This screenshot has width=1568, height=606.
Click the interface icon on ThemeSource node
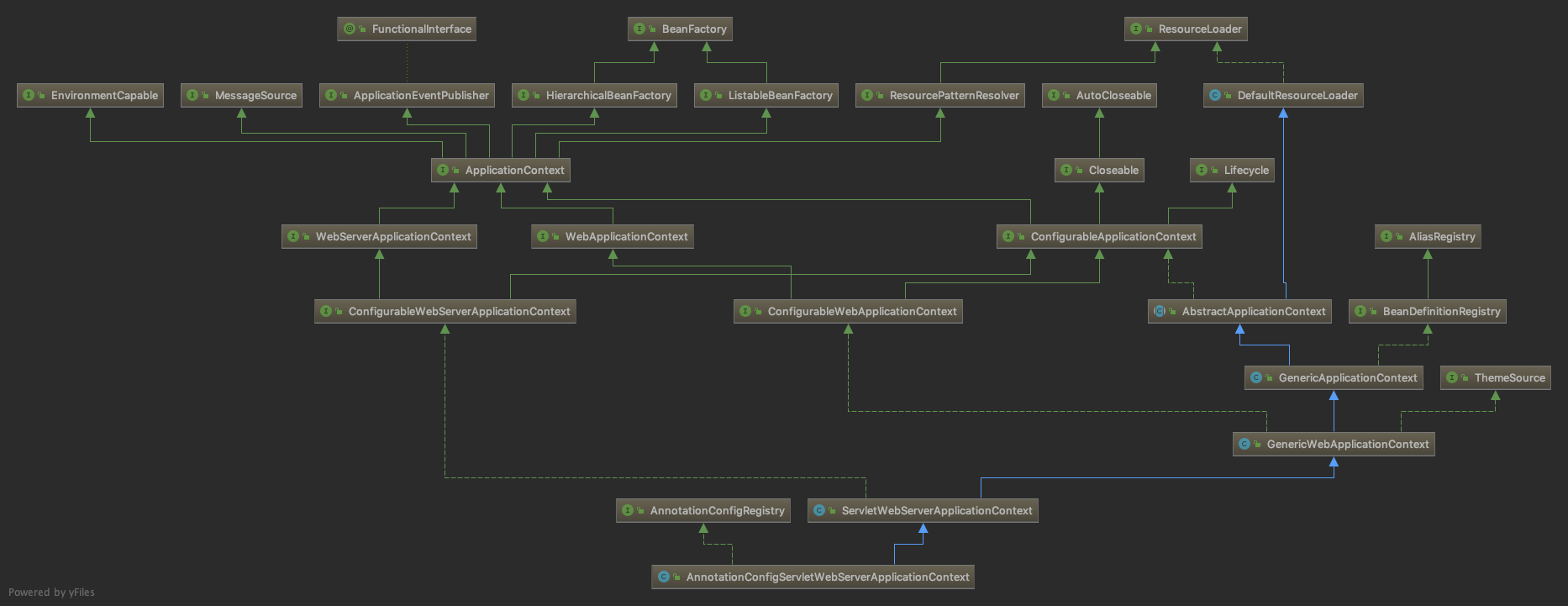(1452, 377)
